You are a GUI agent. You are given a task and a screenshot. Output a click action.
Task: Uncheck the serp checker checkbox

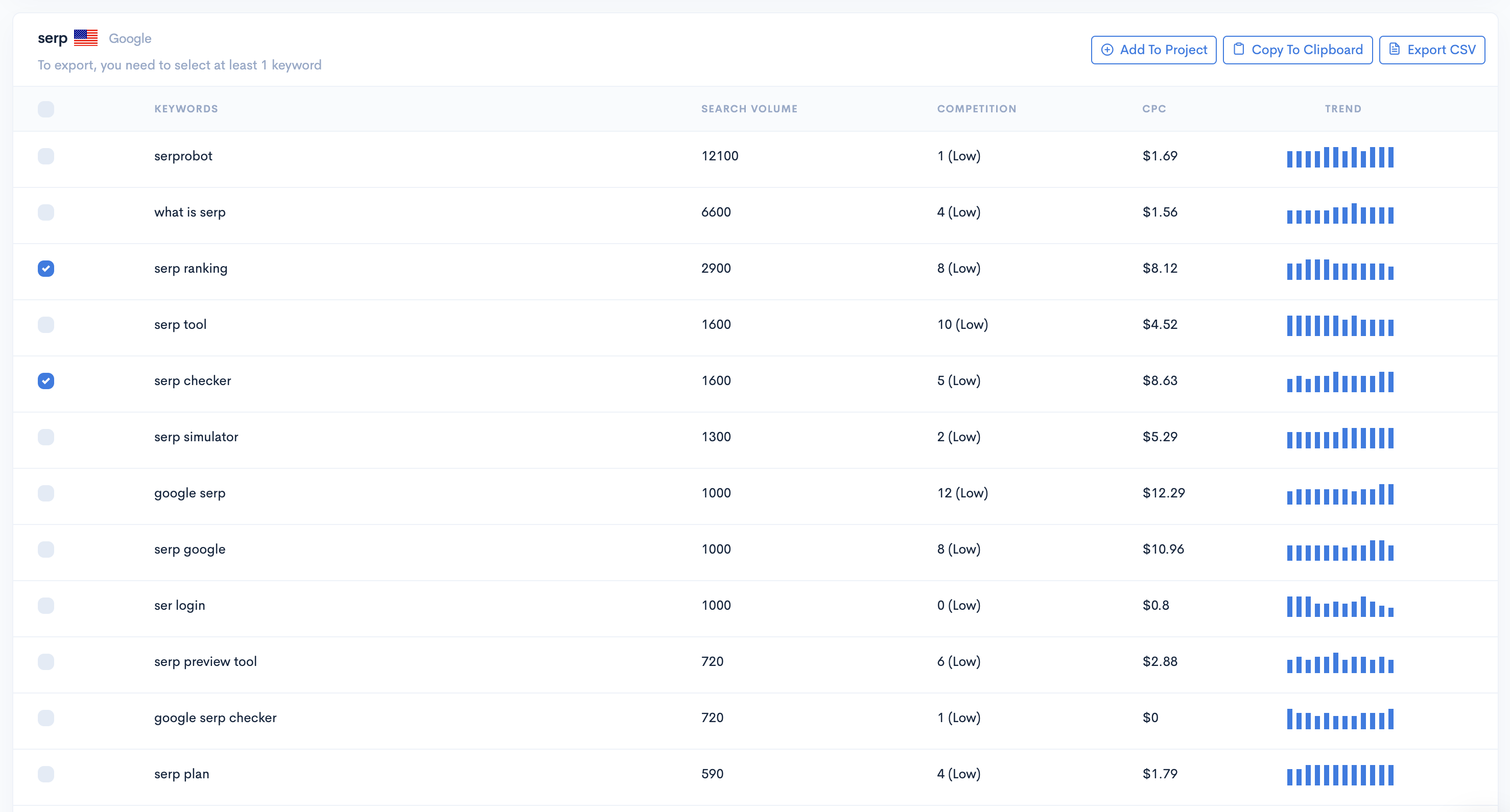(x=46, y=381)
